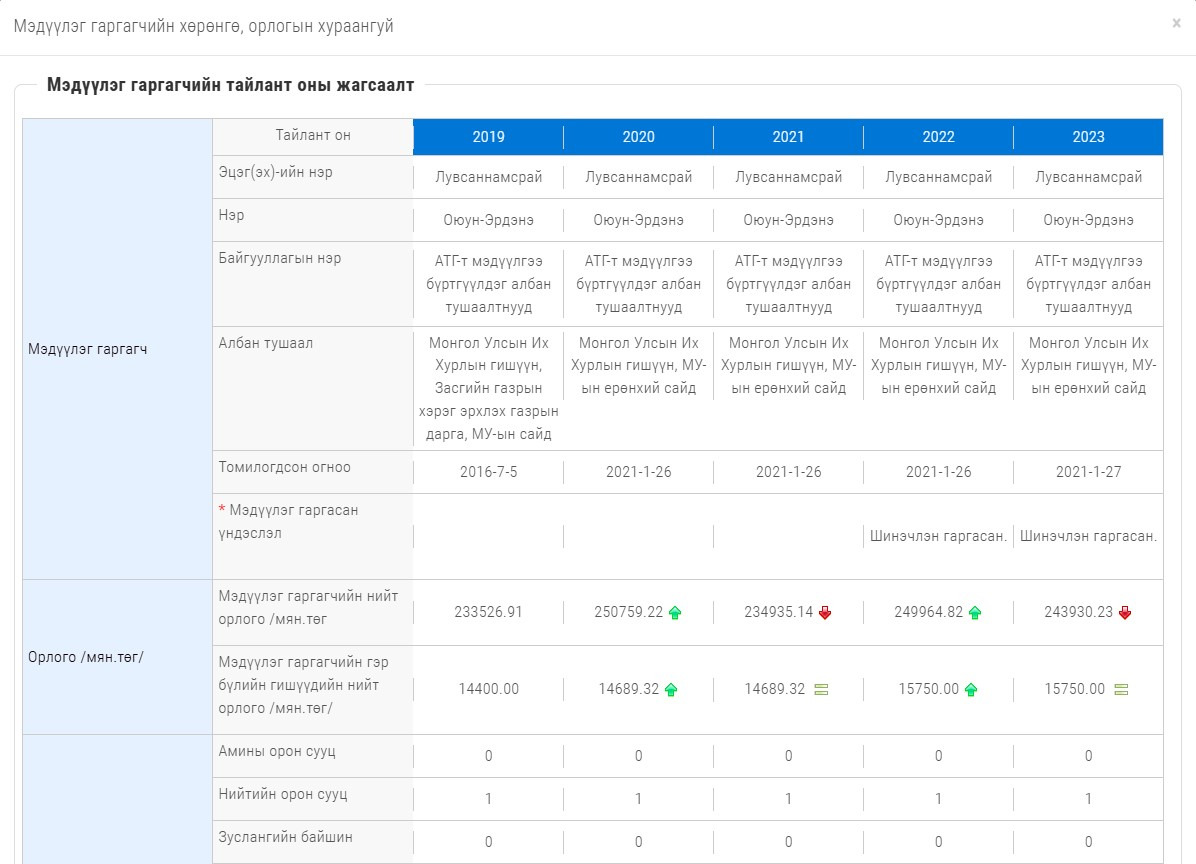Click red down arrow beside 234935.14
This screenshot has height=864, width=1196.
tap(825, 612)
